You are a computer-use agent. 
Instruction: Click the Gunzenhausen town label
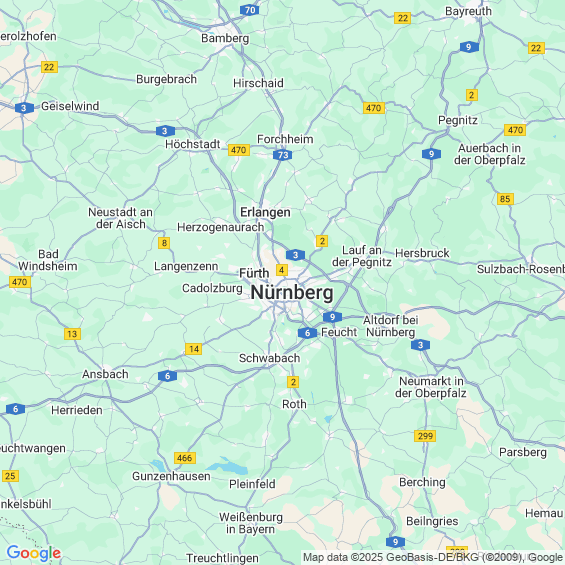click(171, 476)
